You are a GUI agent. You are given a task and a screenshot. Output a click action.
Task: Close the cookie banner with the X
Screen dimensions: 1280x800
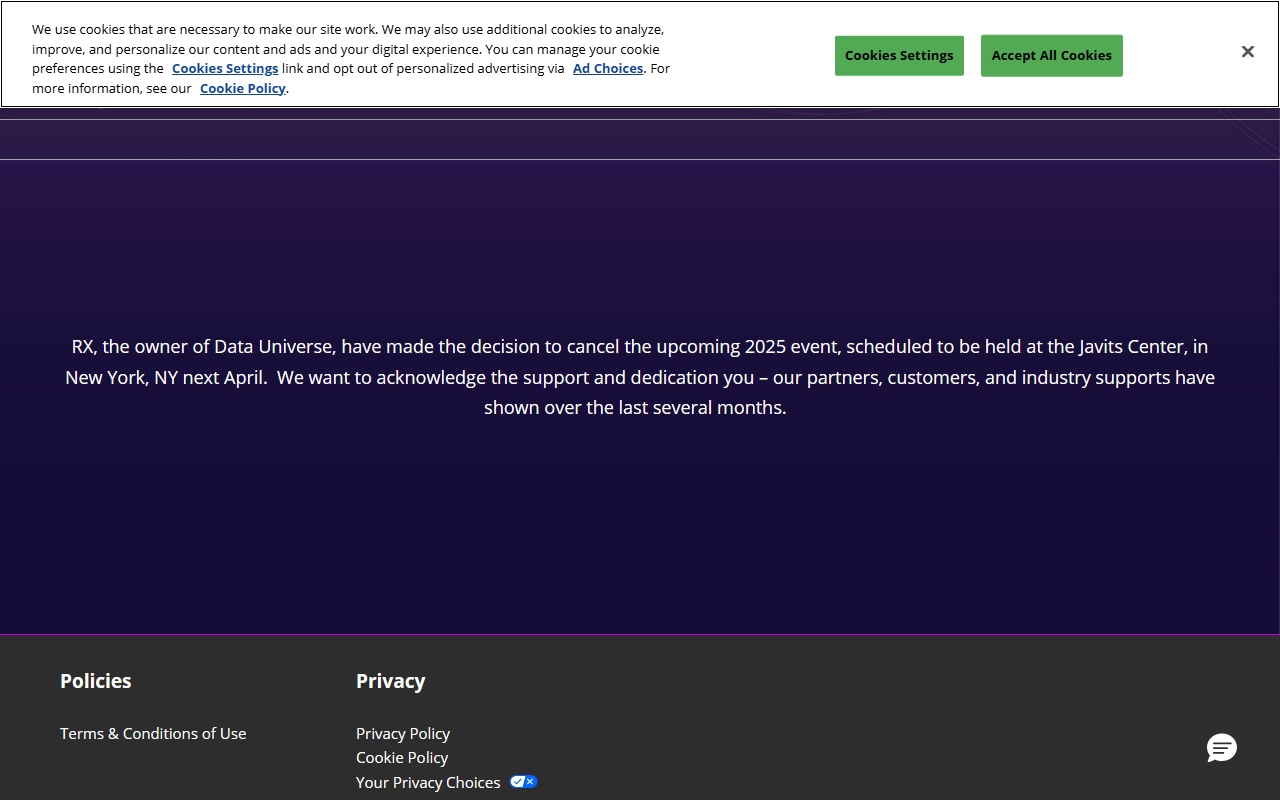point(1247,52)
